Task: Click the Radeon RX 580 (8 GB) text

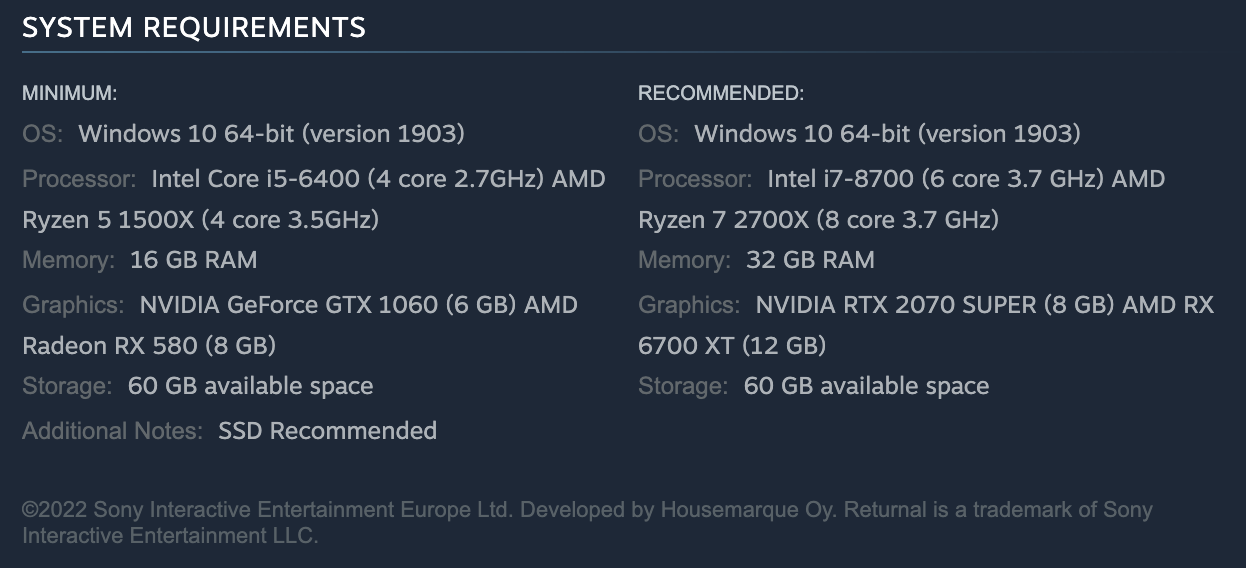Action: (149, 345)
